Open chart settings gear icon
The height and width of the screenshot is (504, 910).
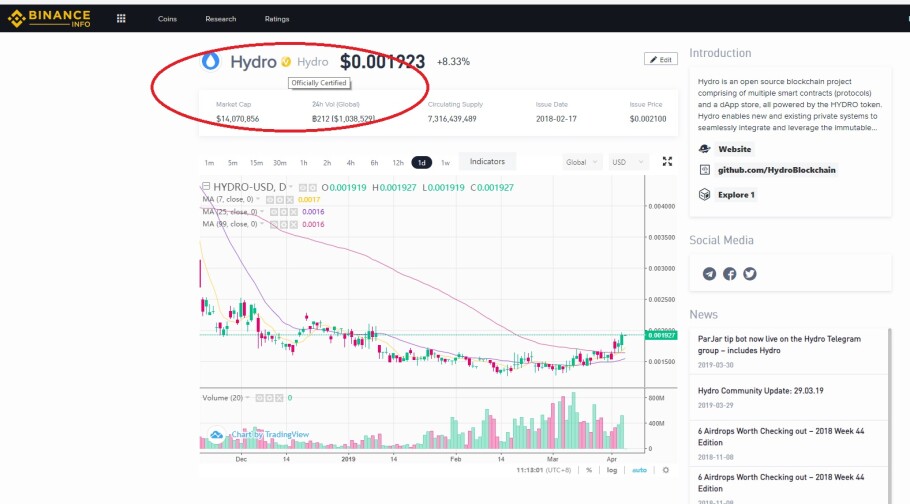click(666, 470)
